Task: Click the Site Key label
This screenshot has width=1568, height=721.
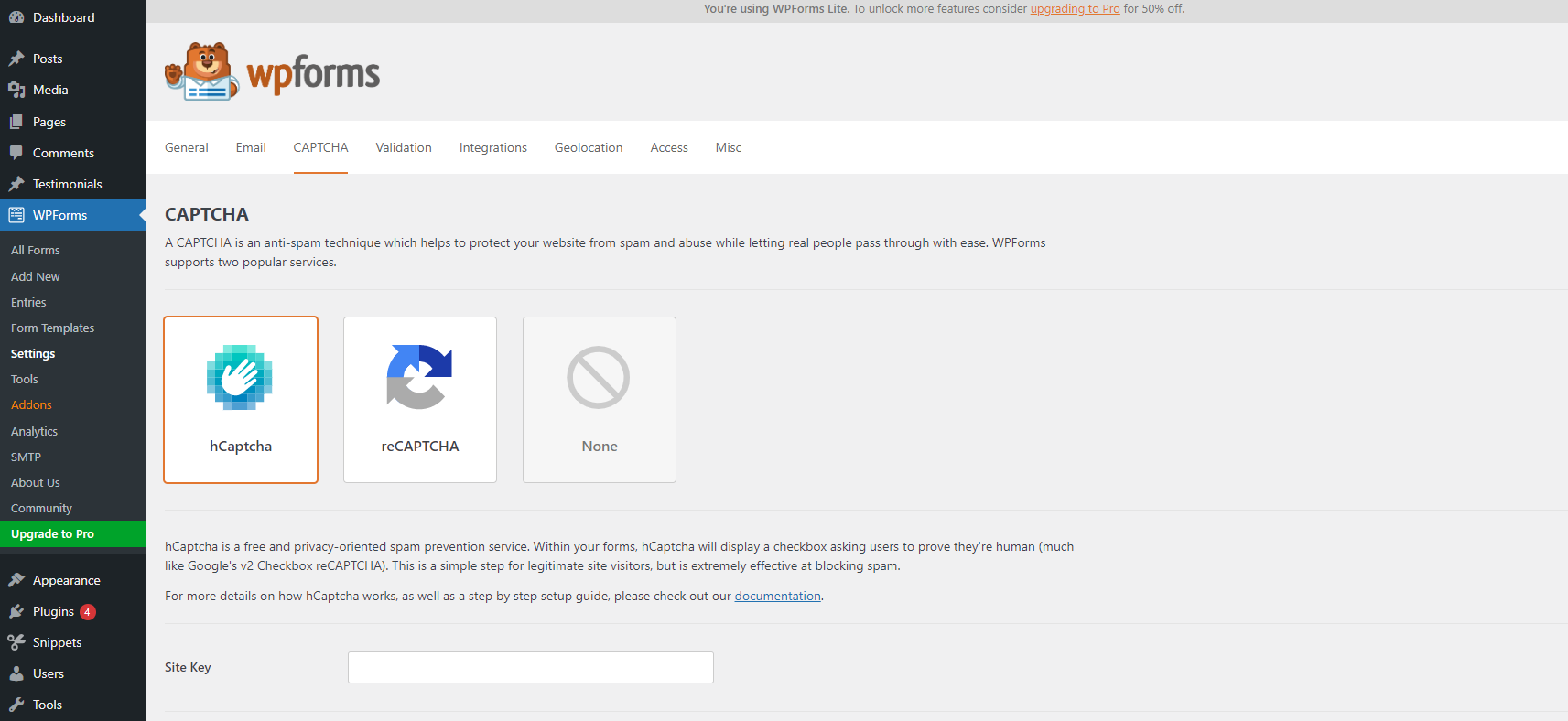Action: pyautogui.click(x=188, y=667)
